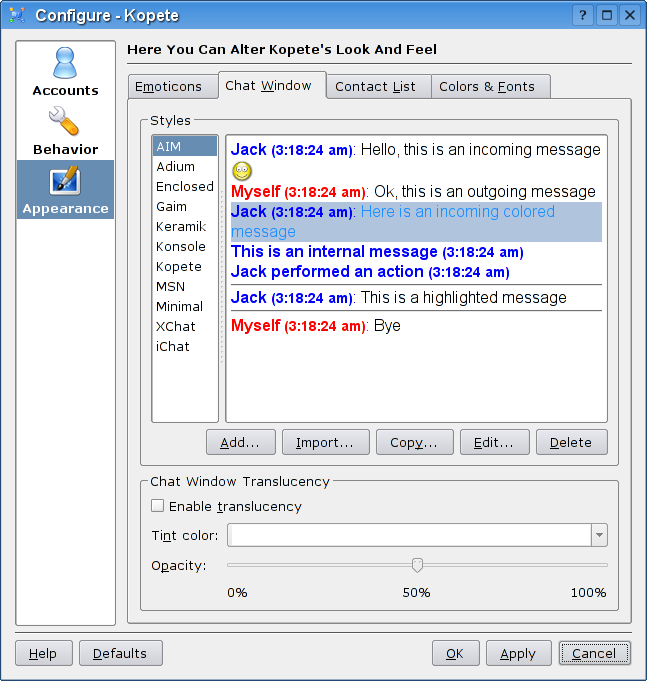Screen dimensions: 647x681
Task: Select the MSN style in list
Action: (185, 286)
